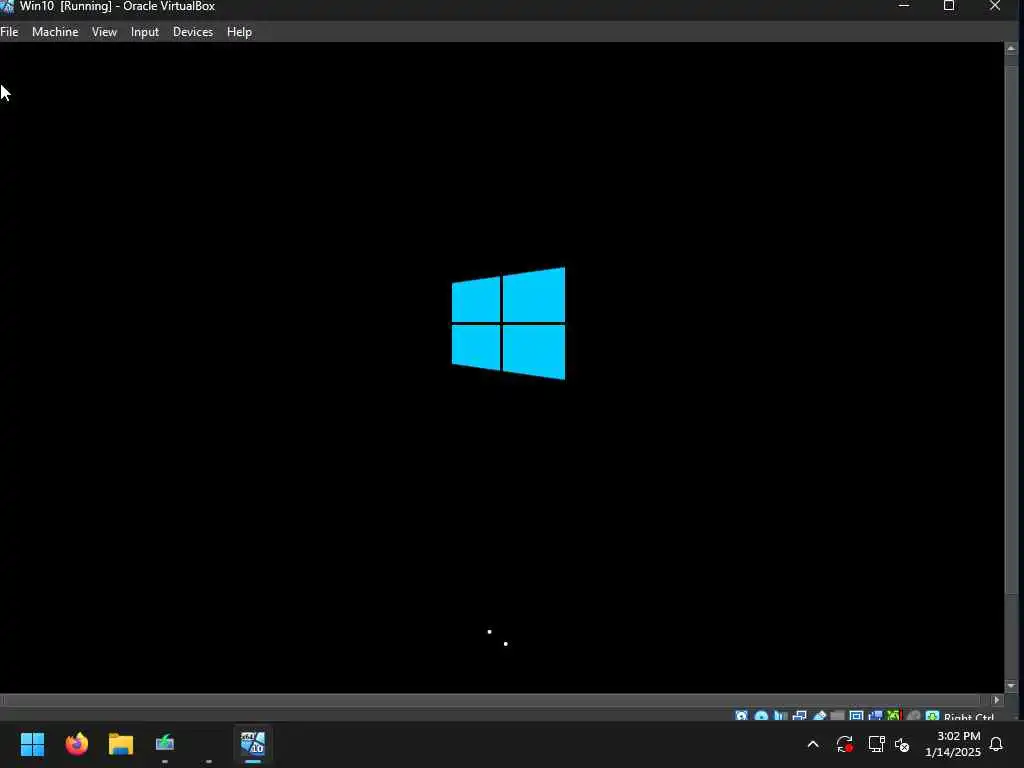The height and width of the screenshot is (768, 1024).
Task: Open the Windows Start menu
Action: coord(32,744)
